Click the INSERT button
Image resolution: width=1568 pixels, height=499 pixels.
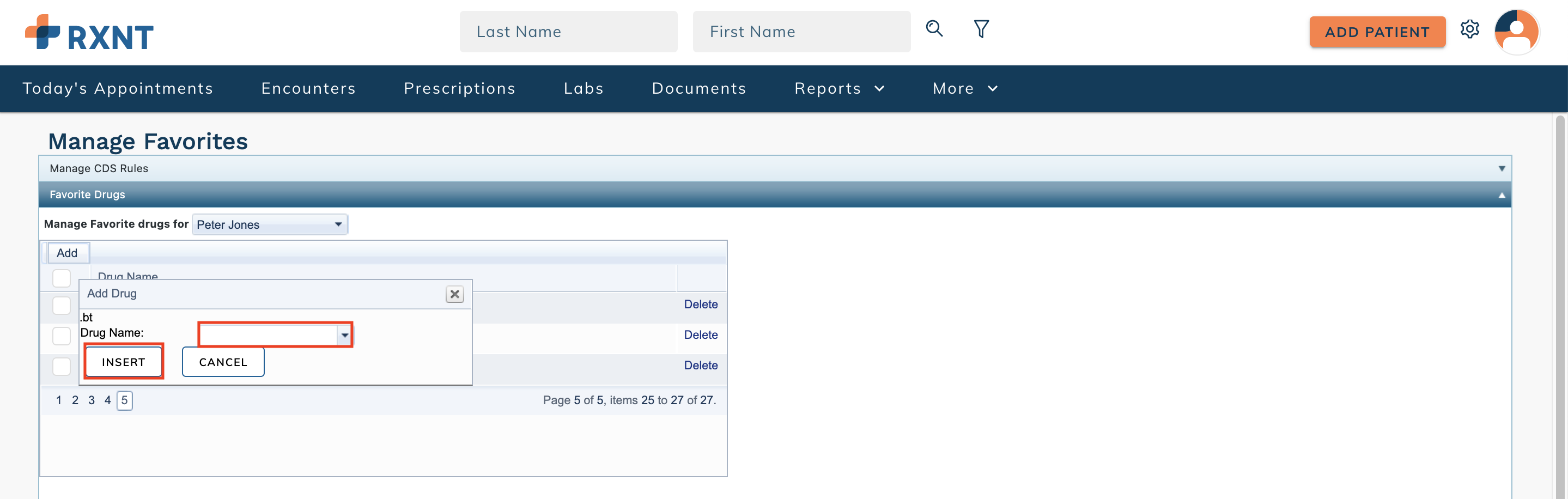124,362
